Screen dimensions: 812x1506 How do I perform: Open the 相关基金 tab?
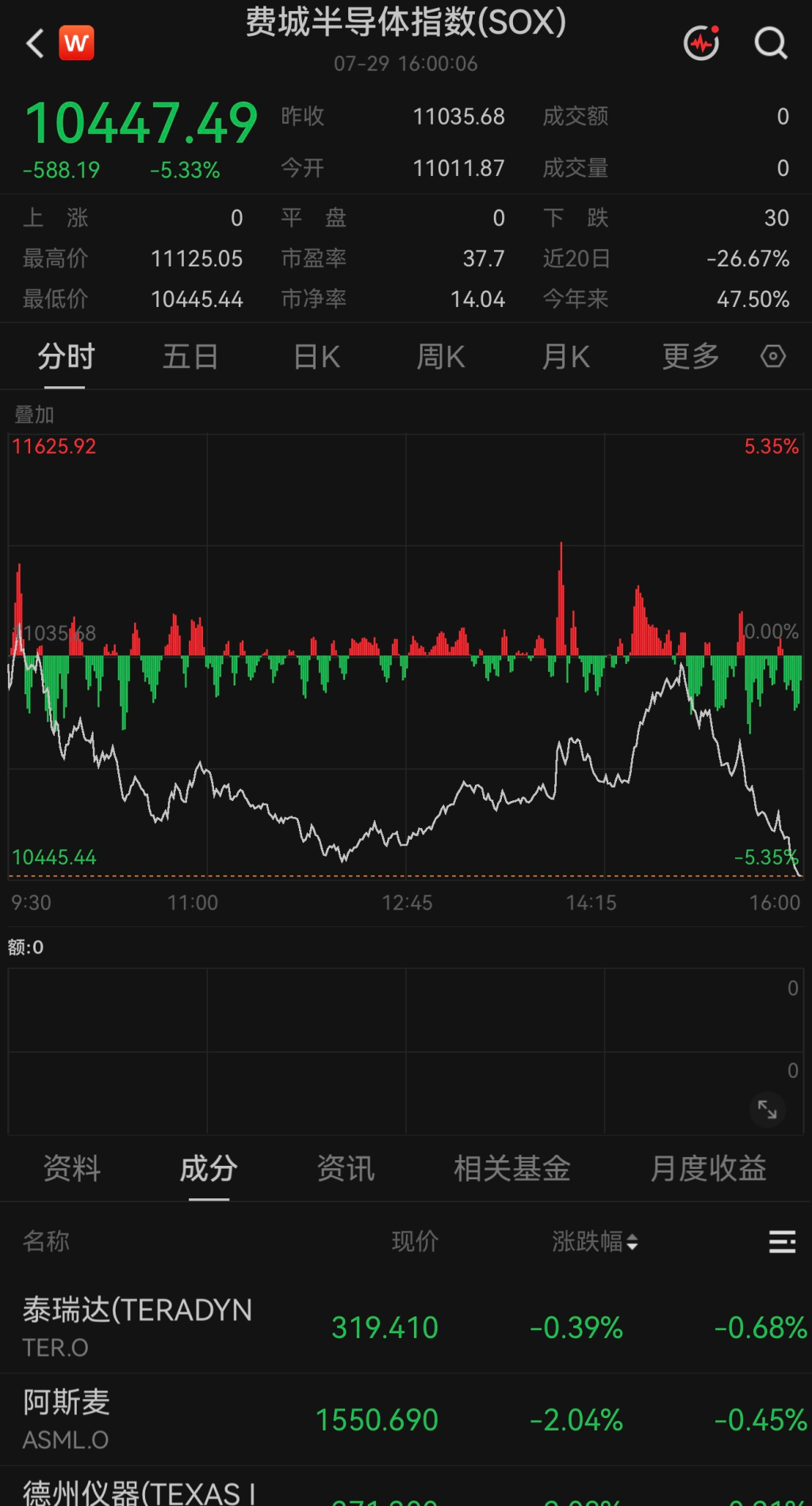point(512,1168)
